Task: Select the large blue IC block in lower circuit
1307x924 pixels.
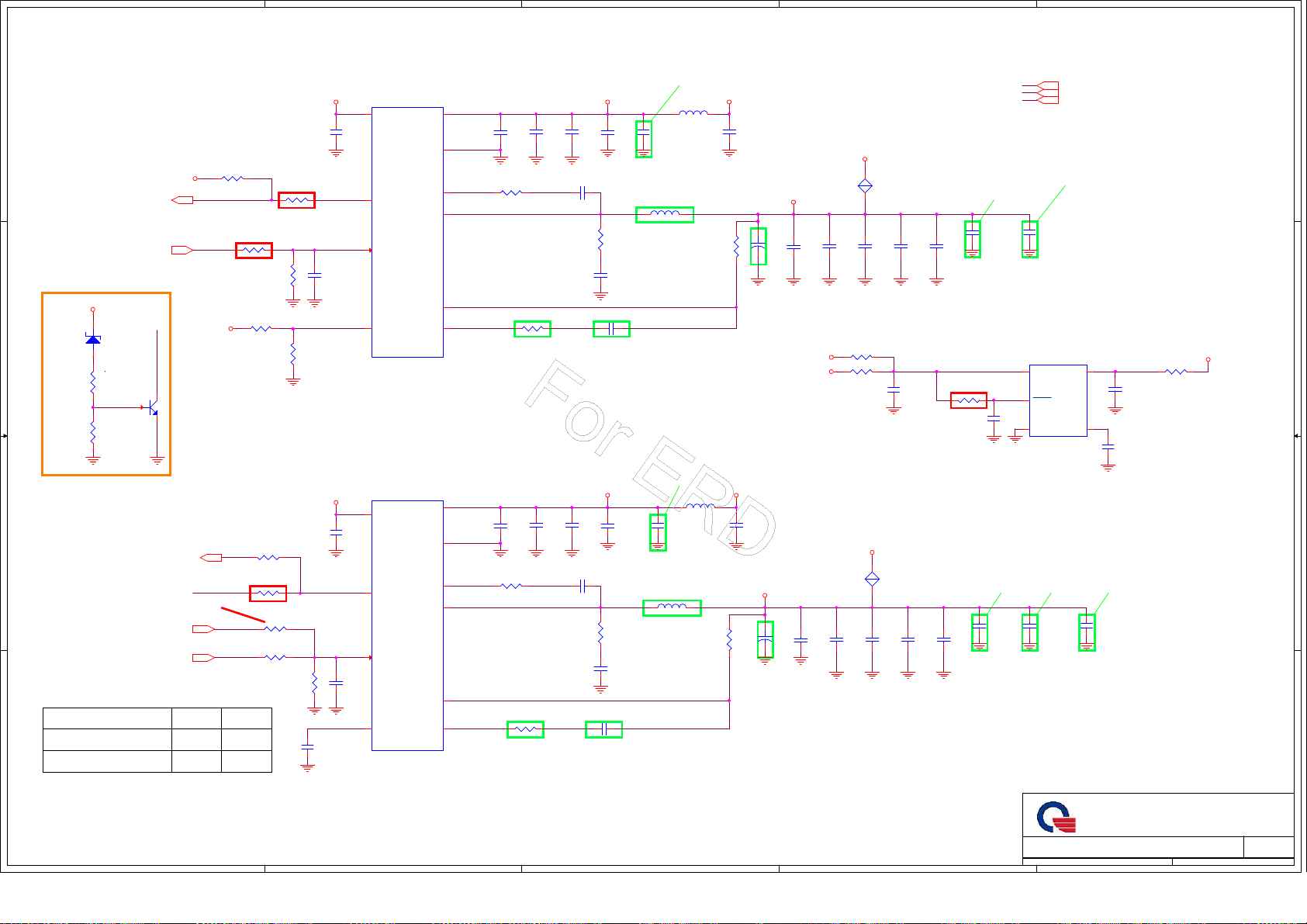Action: point(407,625)
